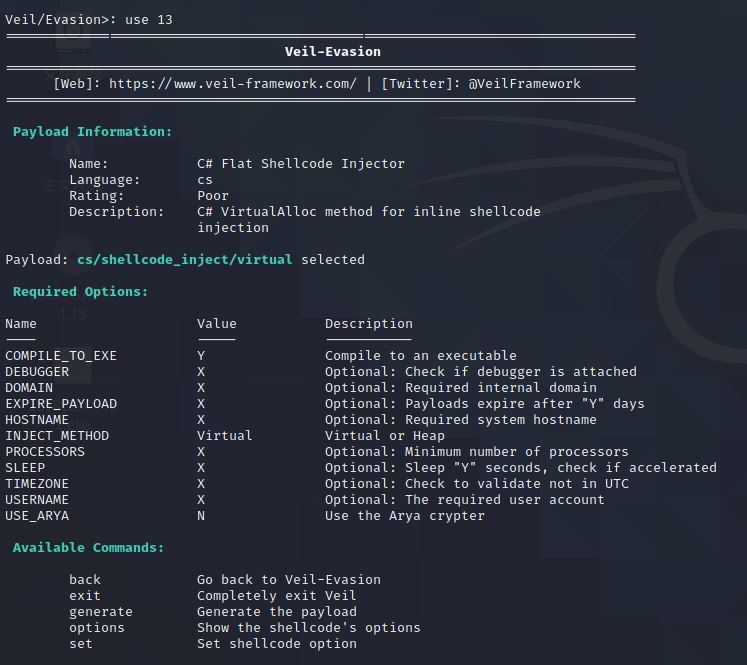Viewport: 747px width, 665px height.
Task: Click the X value in DEBUGGER row
Action: pyautogui.click(x=201, y=372)
